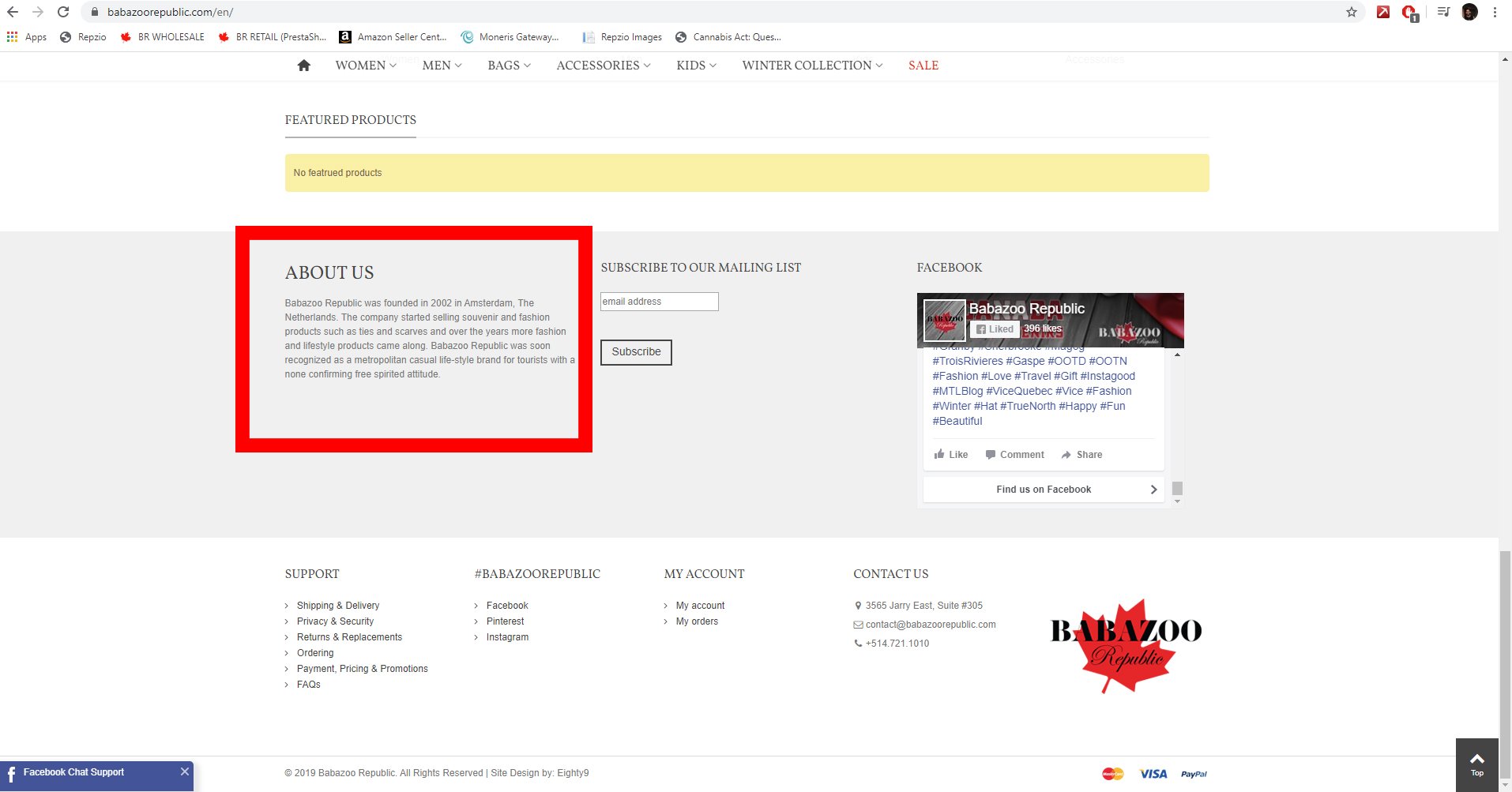
Task: Click the browser forward arrow
Action: click(38, 12)
